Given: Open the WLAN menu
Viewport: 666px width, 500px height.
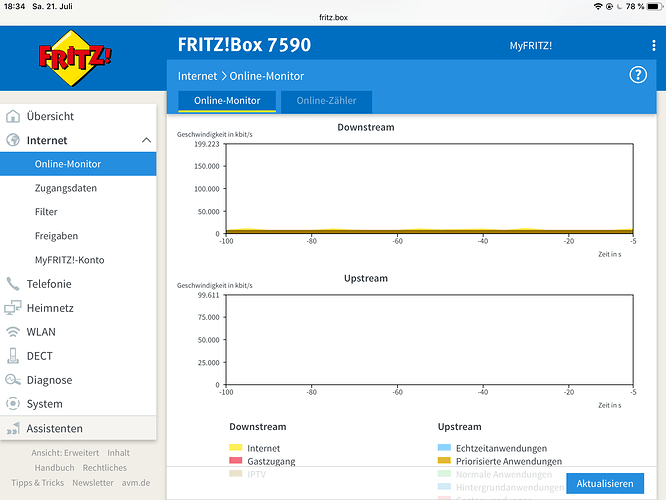Looking at the screenshot, I should pos(78,332).
